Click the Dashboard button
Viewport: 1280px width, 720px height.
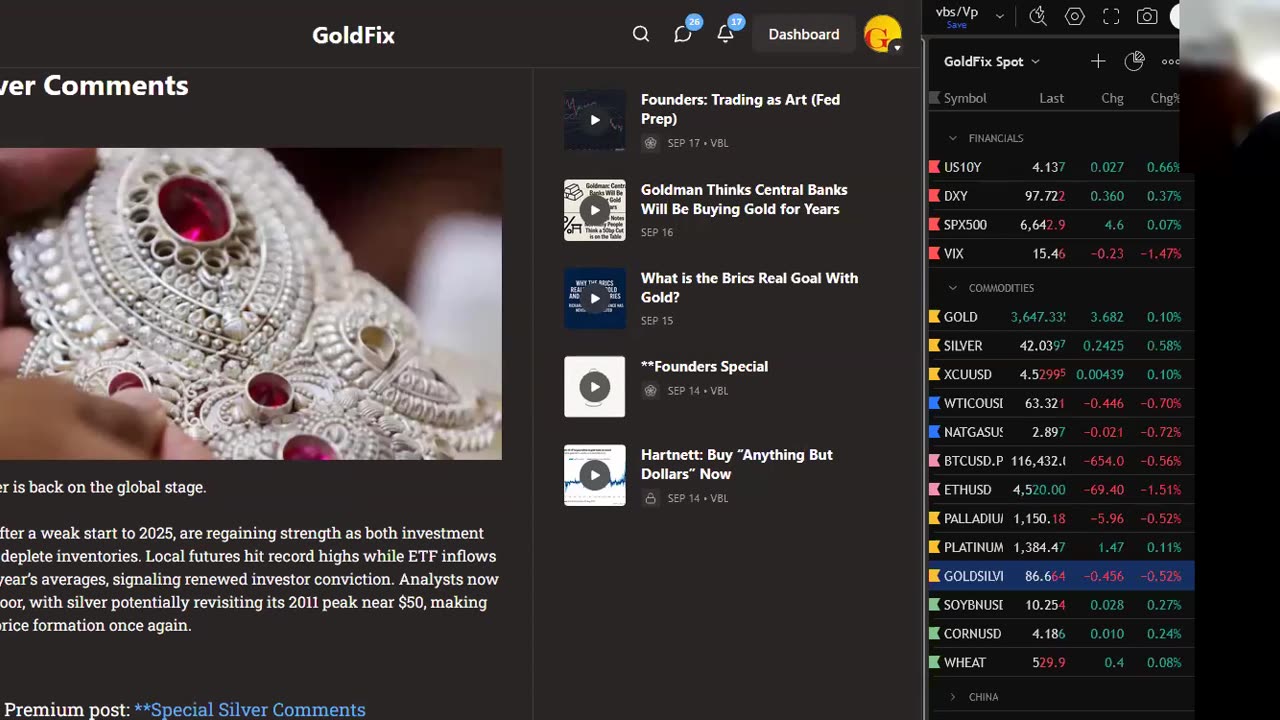point(804,35)
